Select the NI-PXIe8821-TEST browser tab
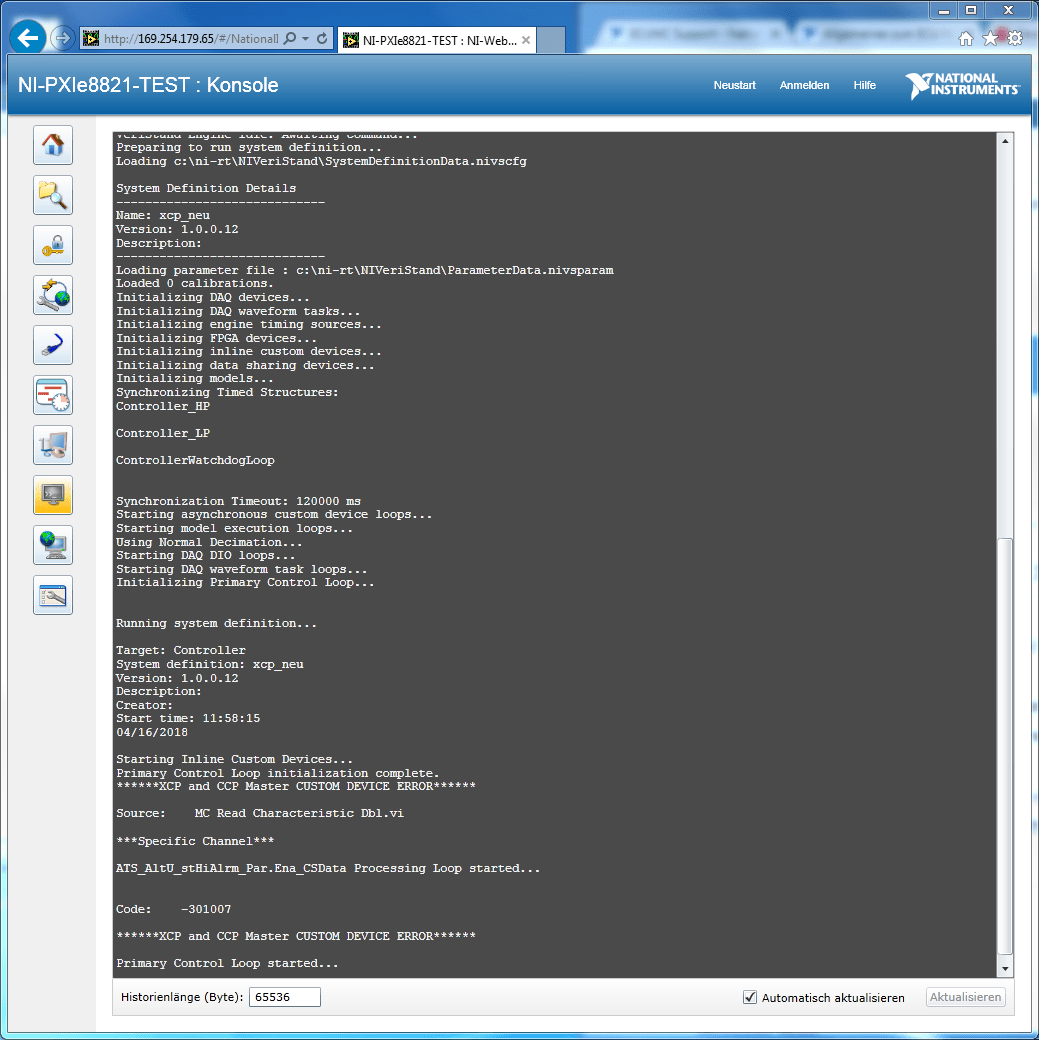1039x1040 pixels. click(430, 41)
